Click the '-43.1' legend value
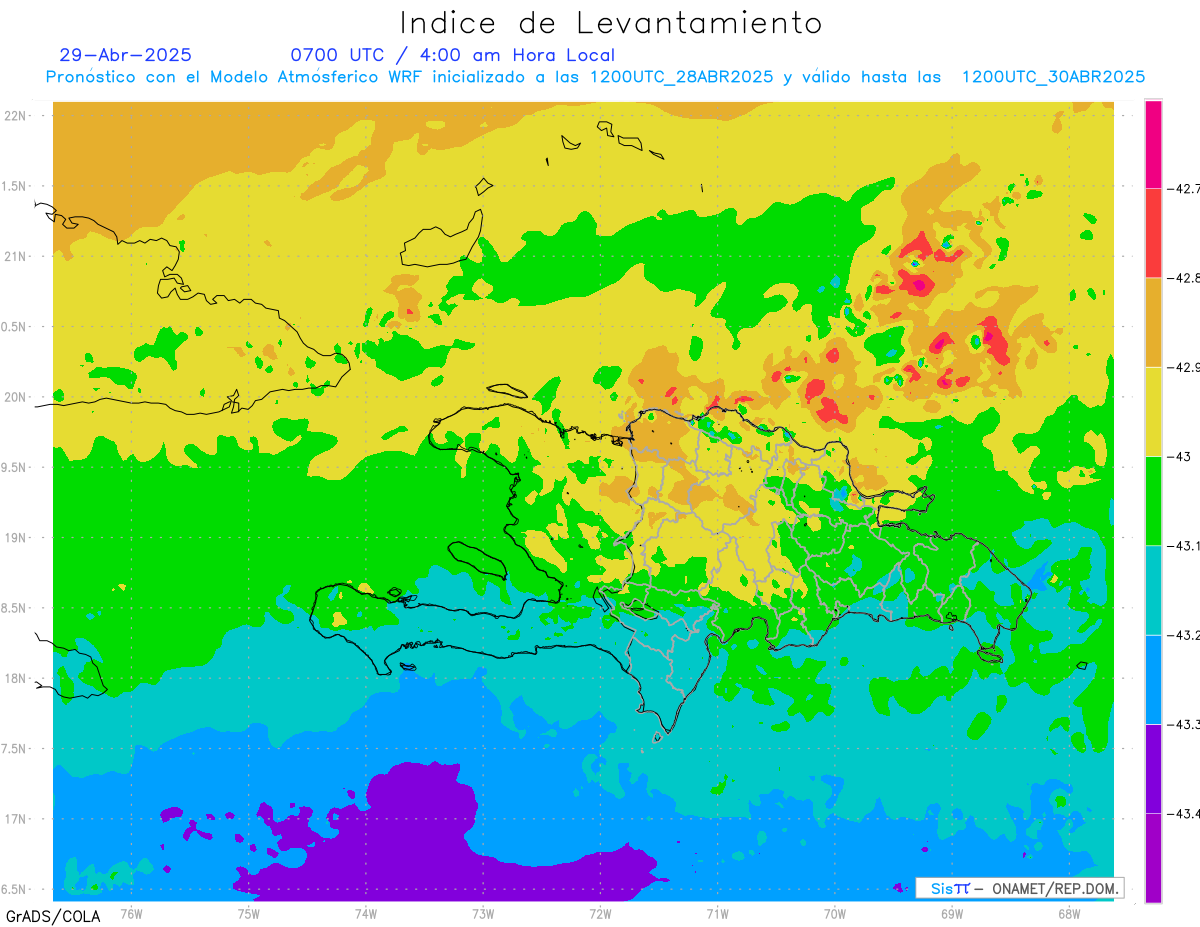The image size is (1200, 927). tap(1184, 545)
